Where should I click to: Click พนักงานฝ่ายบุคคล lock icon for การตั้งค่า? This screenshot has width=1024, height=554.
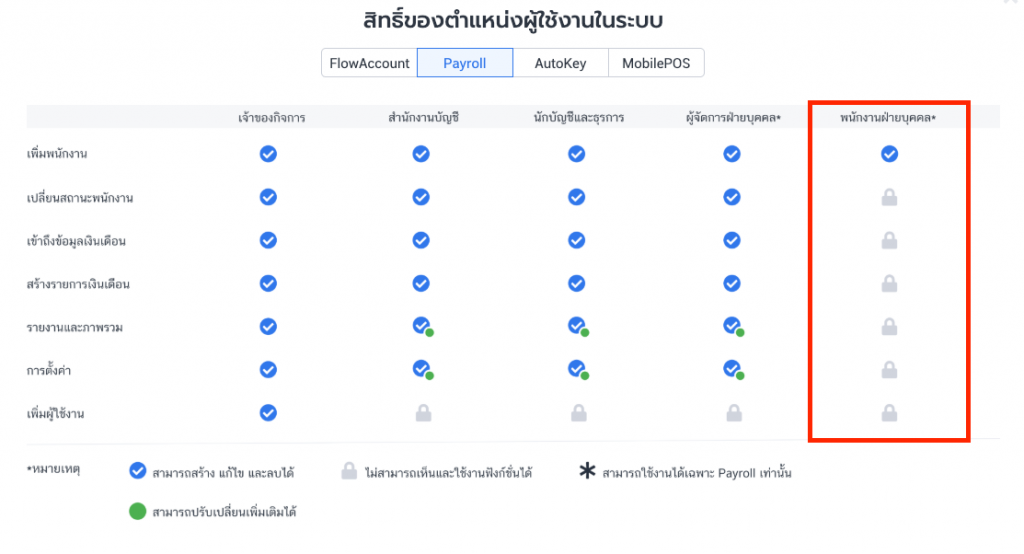click(889, 370)
